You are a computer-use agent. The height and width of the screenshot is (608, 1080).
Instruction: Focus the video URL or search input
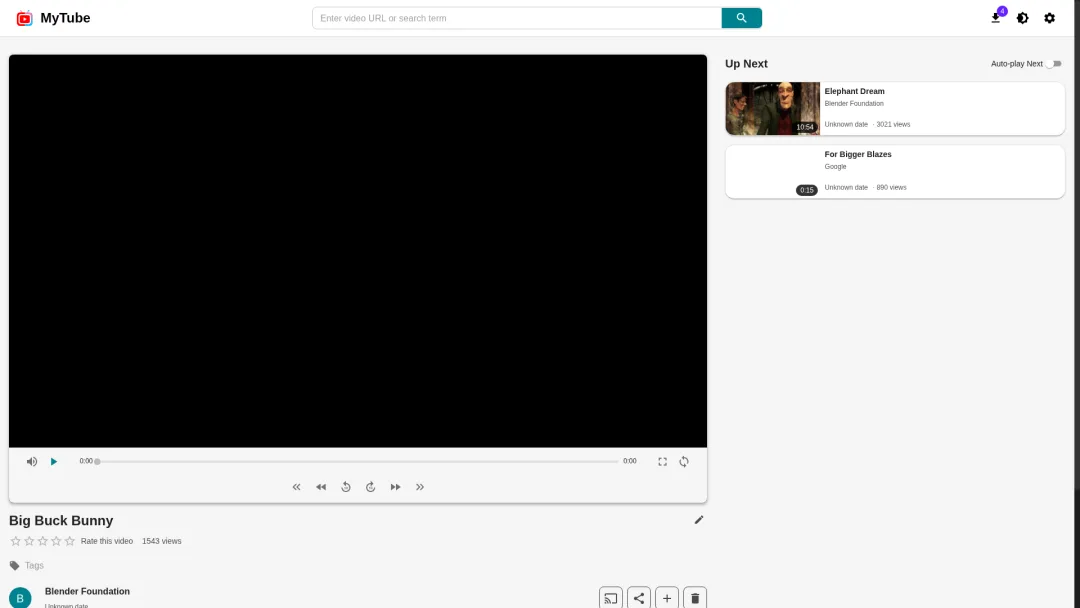point(517,18)
